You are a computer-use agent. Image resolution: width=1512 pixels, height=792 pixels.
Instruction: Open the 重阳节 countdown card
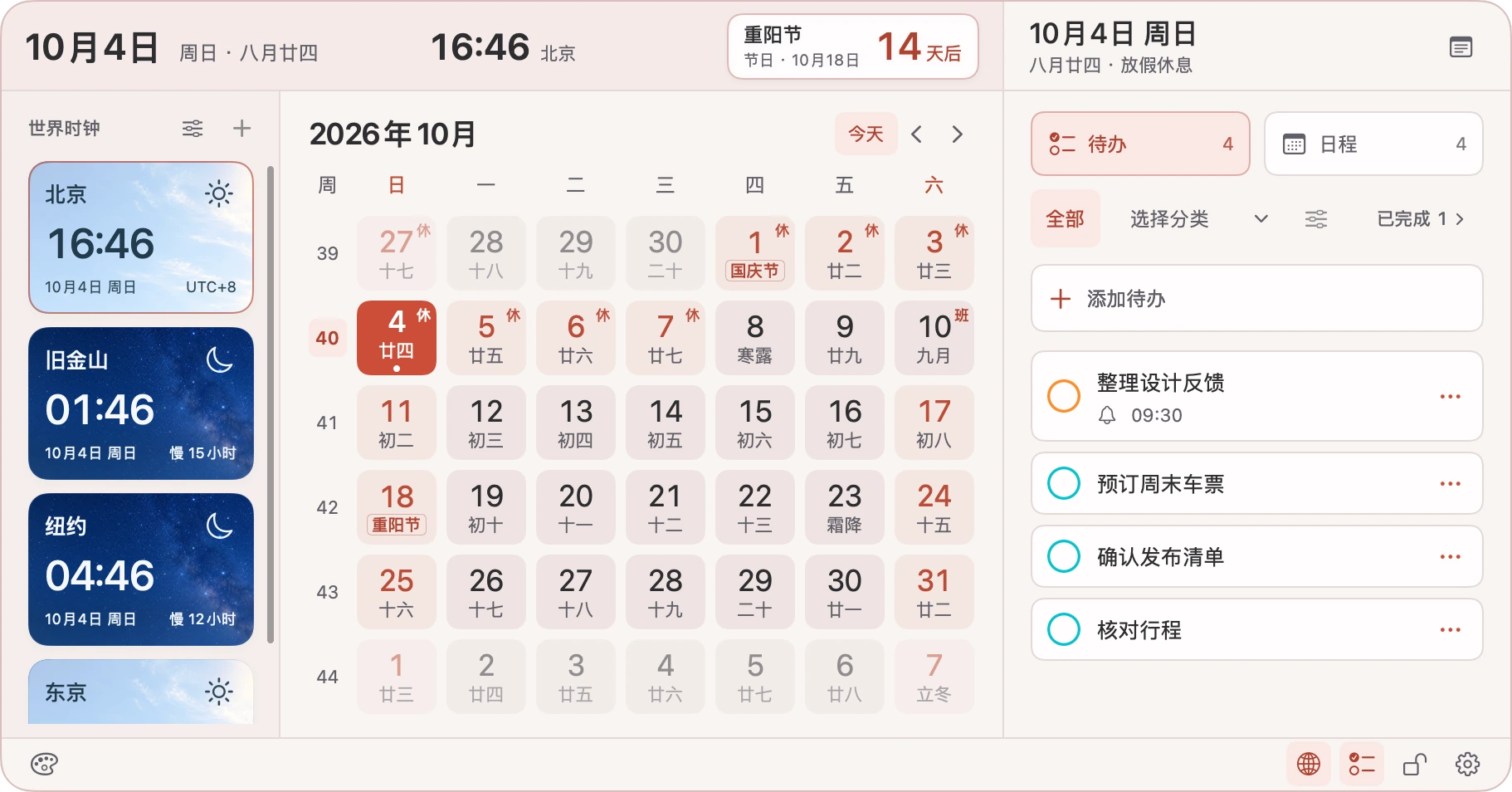pos(852,46)
